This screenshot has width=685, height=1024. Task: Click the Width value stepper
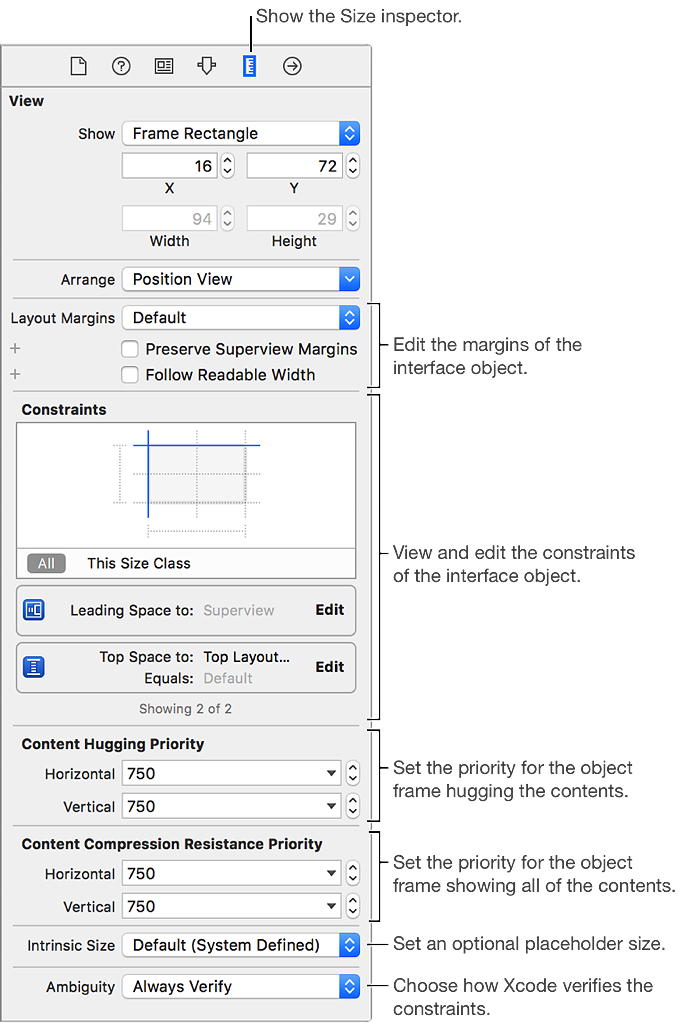(227, 218)
